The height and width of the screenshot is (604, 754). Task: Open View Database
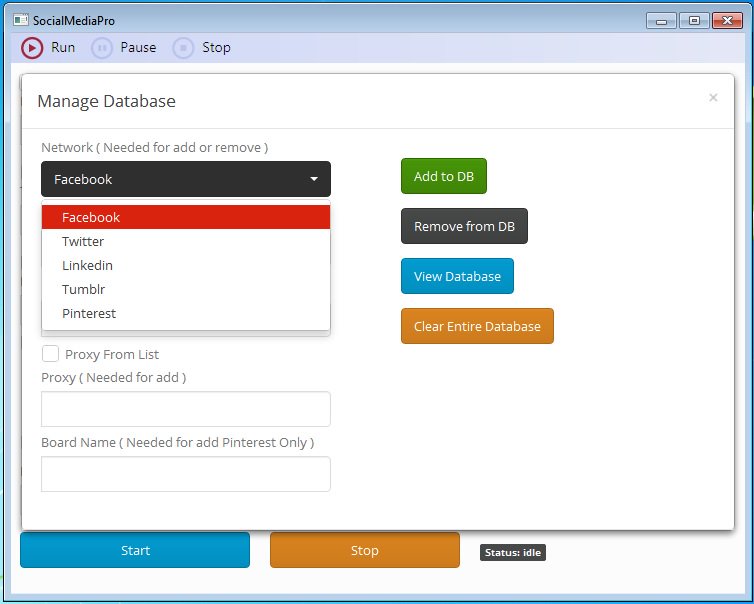tap(457, 276)
